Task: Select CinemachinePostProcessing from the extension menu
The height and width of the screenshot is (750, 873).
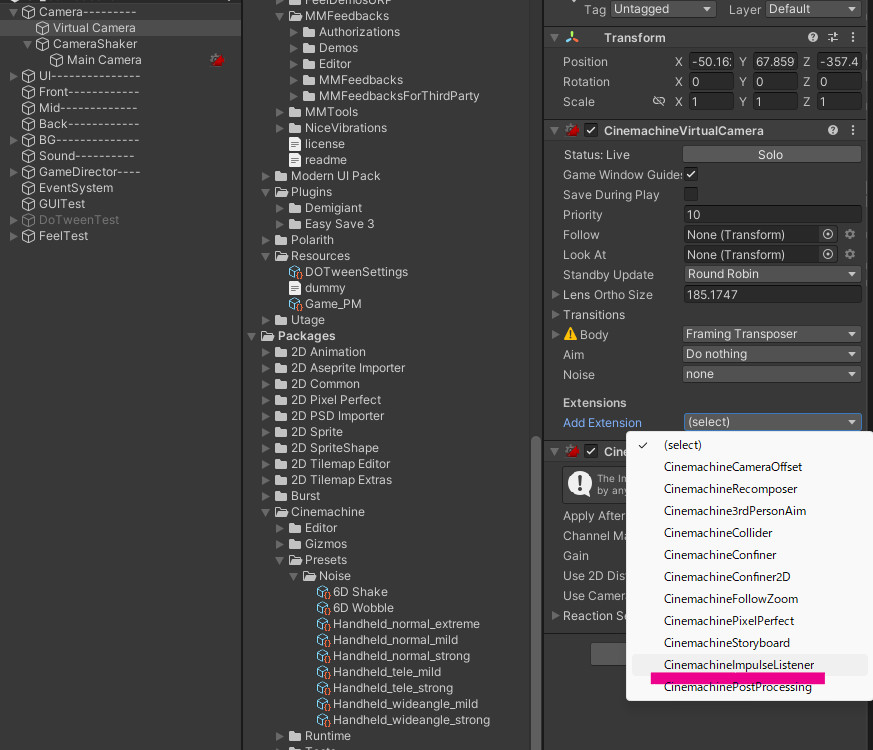Action: pyautogui.click(x=738, y=687)
